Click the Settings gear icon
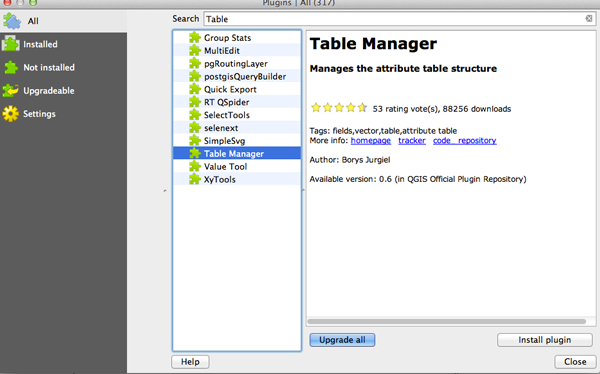Screen dimensions: 600x374 [x=10, y=114]
